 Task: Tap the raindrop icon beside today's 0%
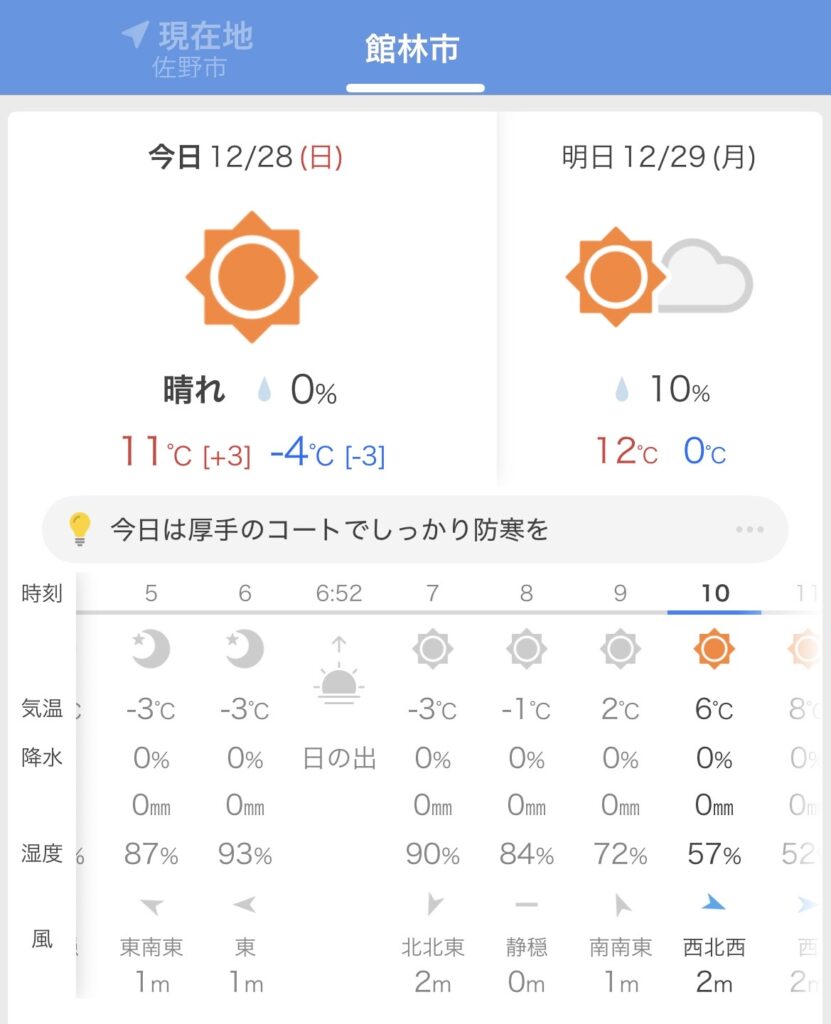point(264,391)
